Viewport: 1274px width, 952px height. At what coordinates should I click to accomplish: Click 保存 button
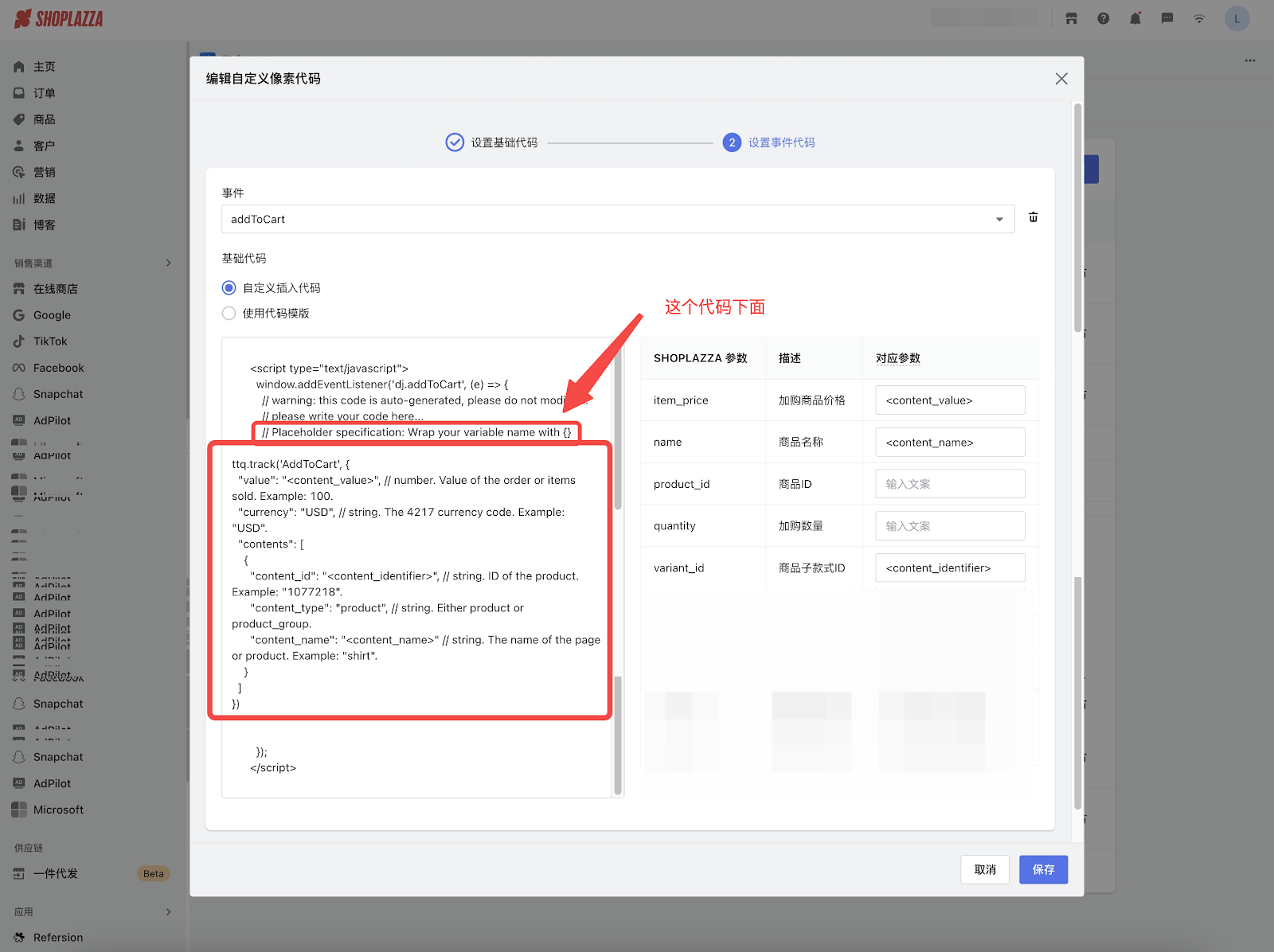coord(1043,870)
